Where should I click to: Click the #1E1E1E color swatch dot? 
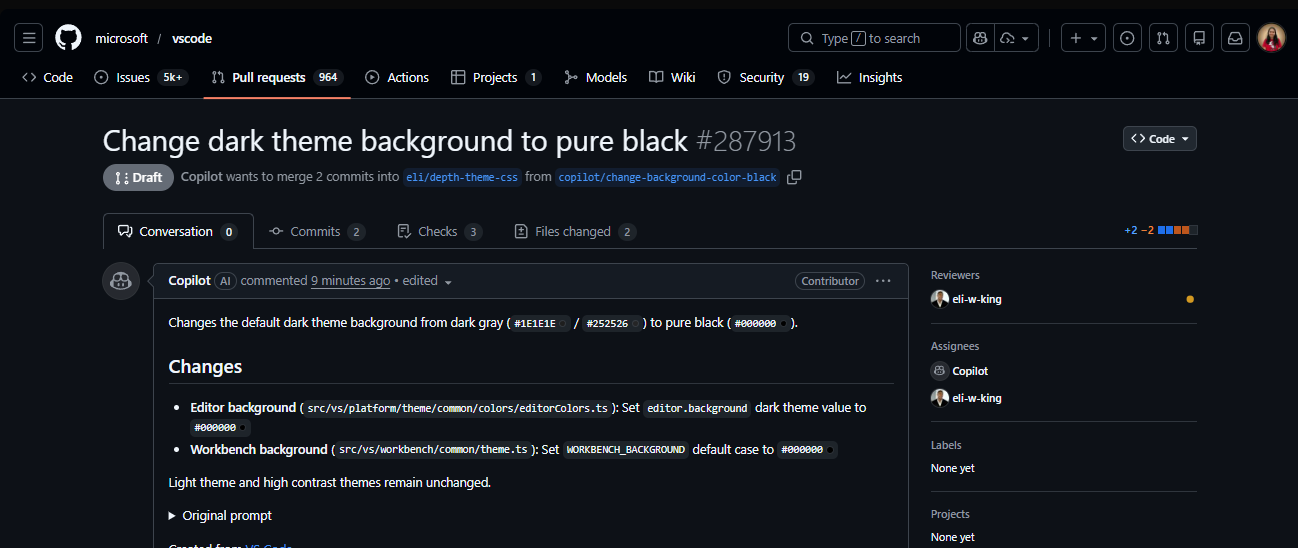tap(563, 323)
